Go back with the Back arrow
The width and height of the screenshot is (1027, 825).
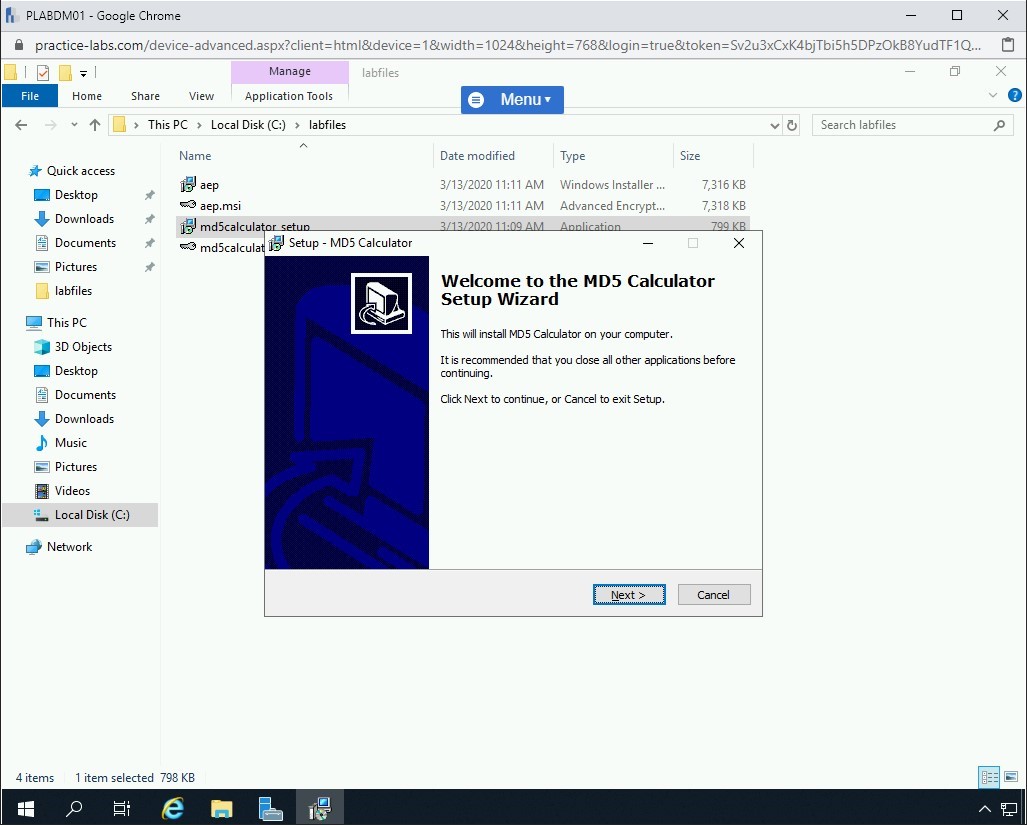point(21,125)
